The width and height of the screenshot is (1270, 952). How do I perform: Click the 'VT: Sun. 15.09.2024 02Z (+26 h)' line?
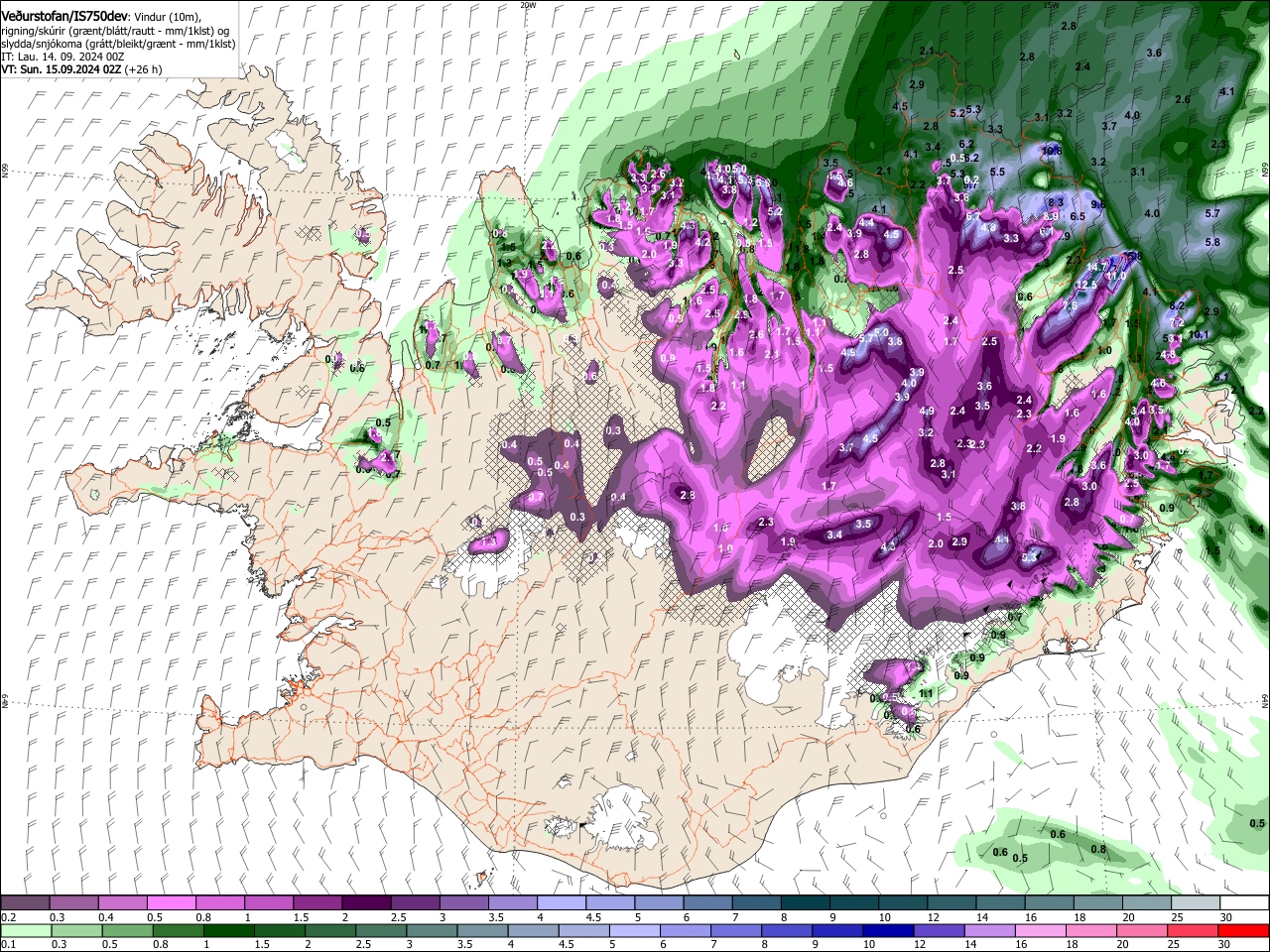(x=81, y=70)
